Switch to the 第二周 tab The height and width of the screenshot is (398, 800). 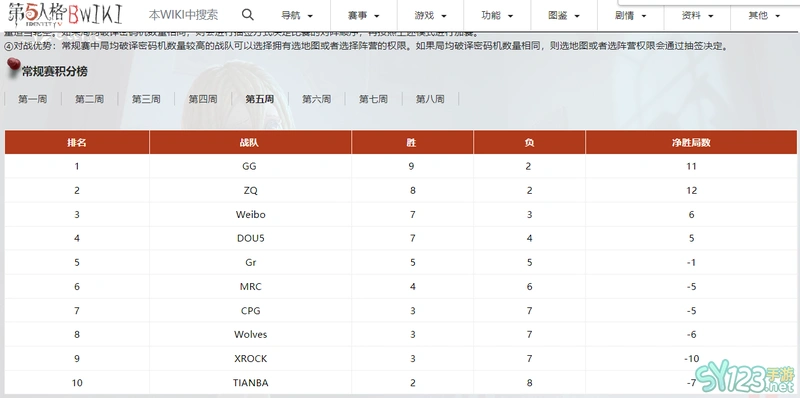click(89, 99)
